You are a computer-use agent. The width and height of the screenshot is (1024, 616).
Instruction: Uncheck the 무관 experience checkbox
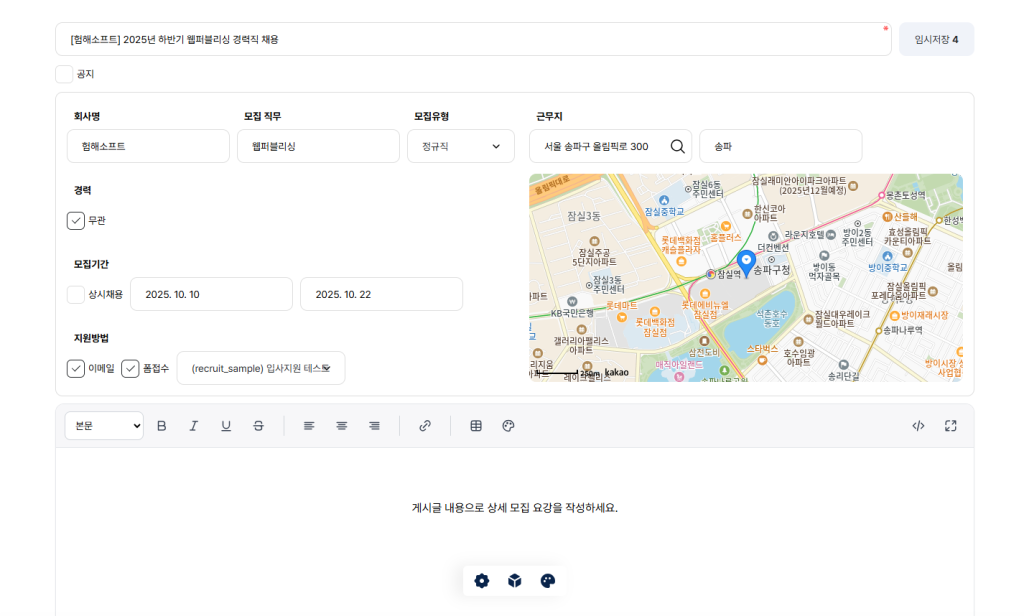pos(76,220)
